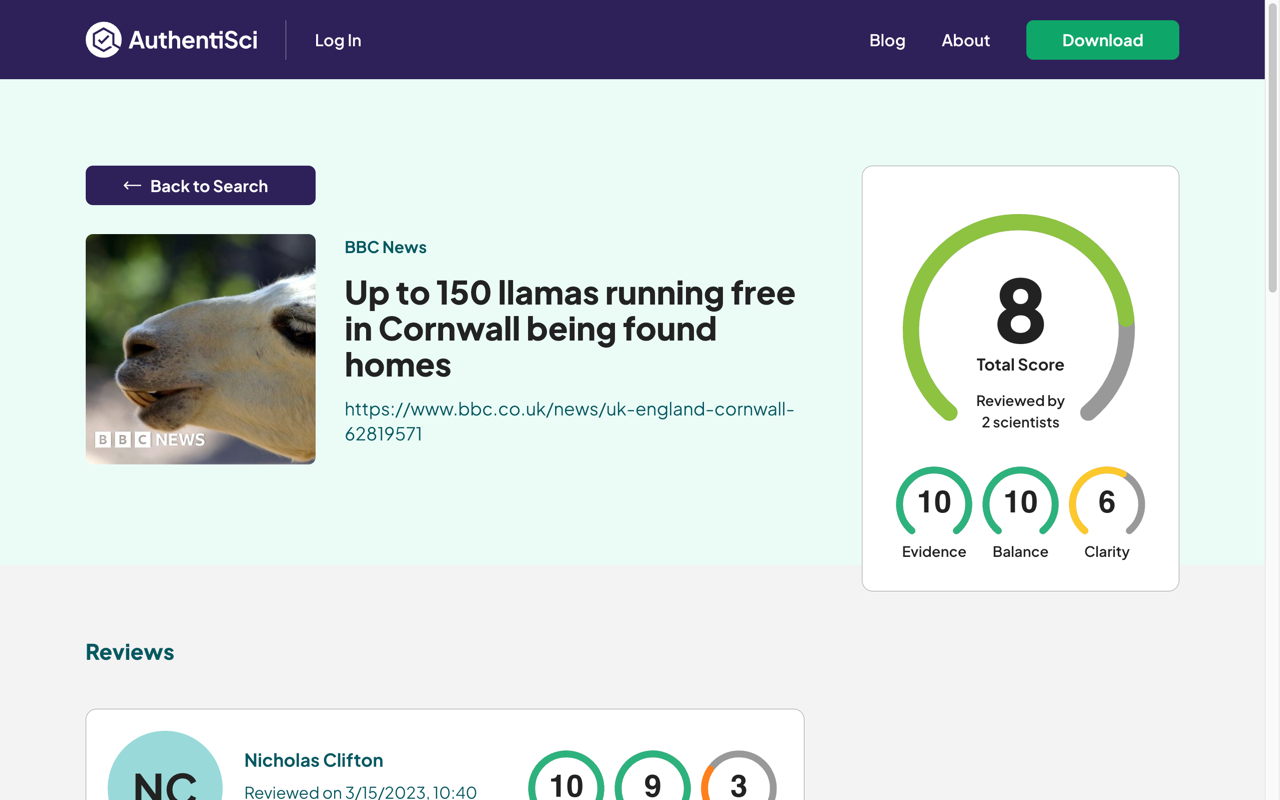Click Nicholas Clifton's score circle showing 9
This screenshot has height=800, width=1280.
(652, 776)
